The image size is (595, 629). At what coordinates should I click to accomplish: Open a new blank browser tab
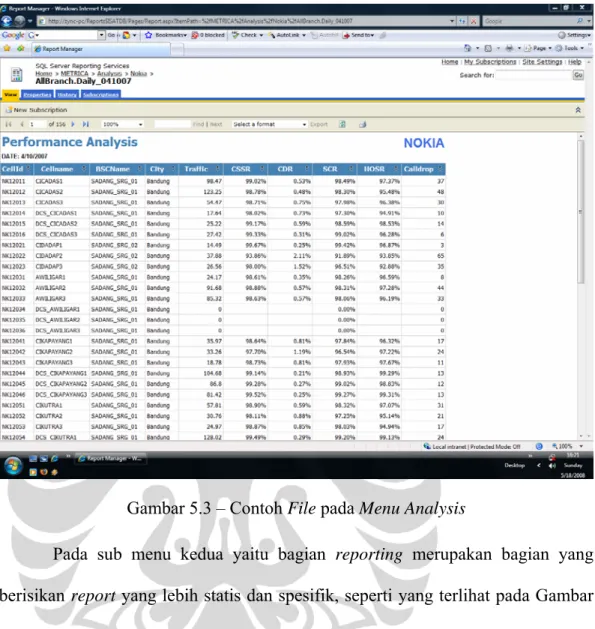pos(177,49)
